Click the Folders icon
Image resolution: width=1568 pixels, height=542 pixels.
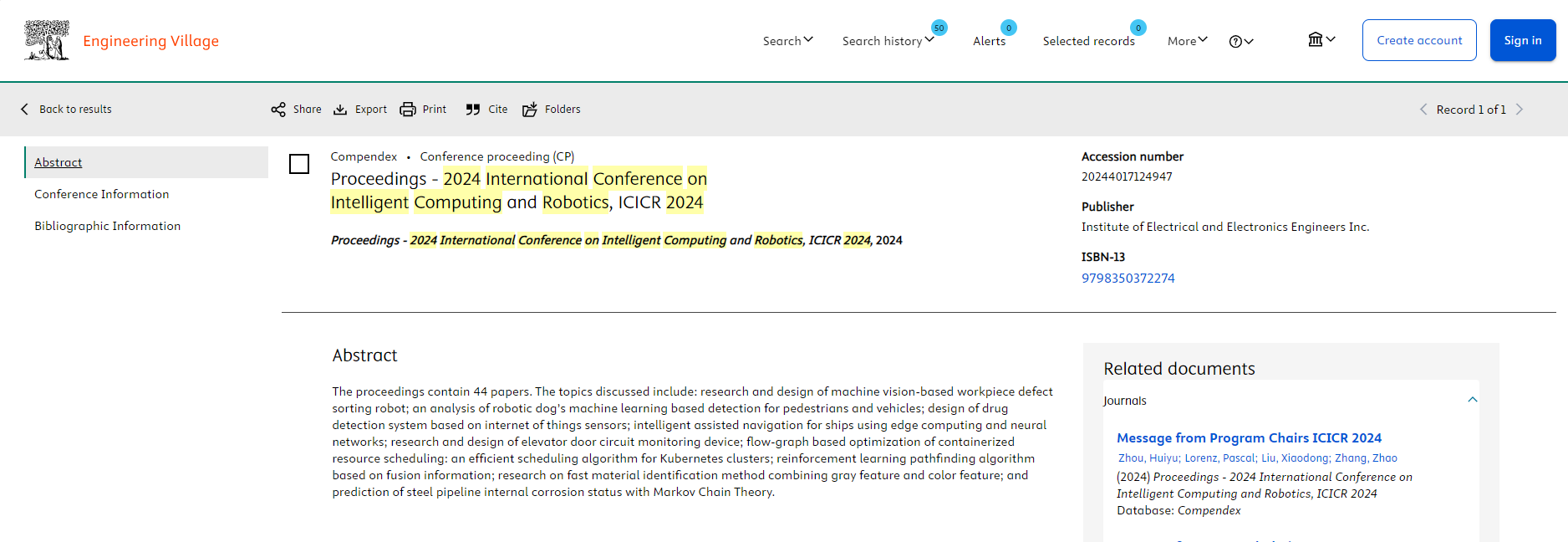(x=530, y=110)
